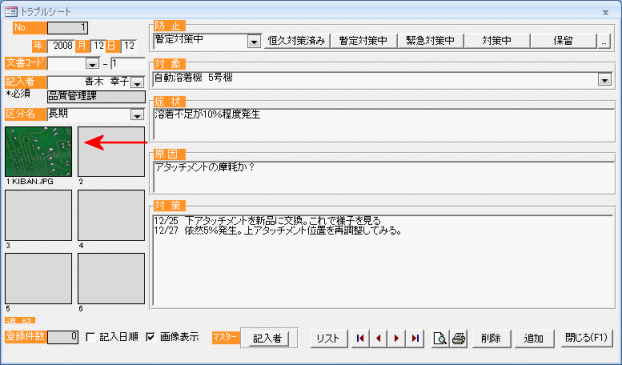Open the 防止 status dropdown
Screen dimensions: 622x365
click(254, 41)
